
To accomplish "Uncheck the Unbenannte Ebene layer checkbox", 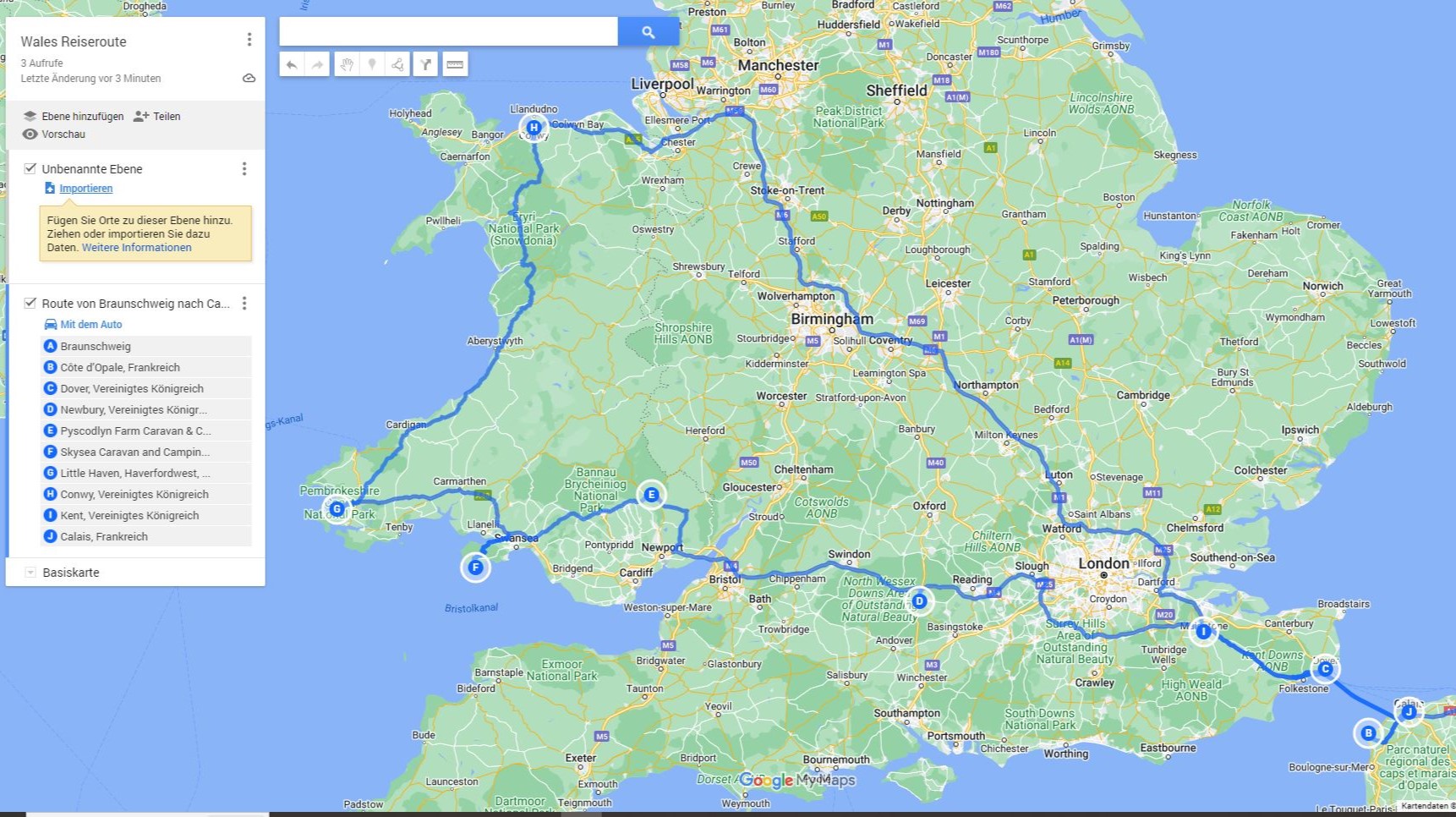I will point(30,168).
